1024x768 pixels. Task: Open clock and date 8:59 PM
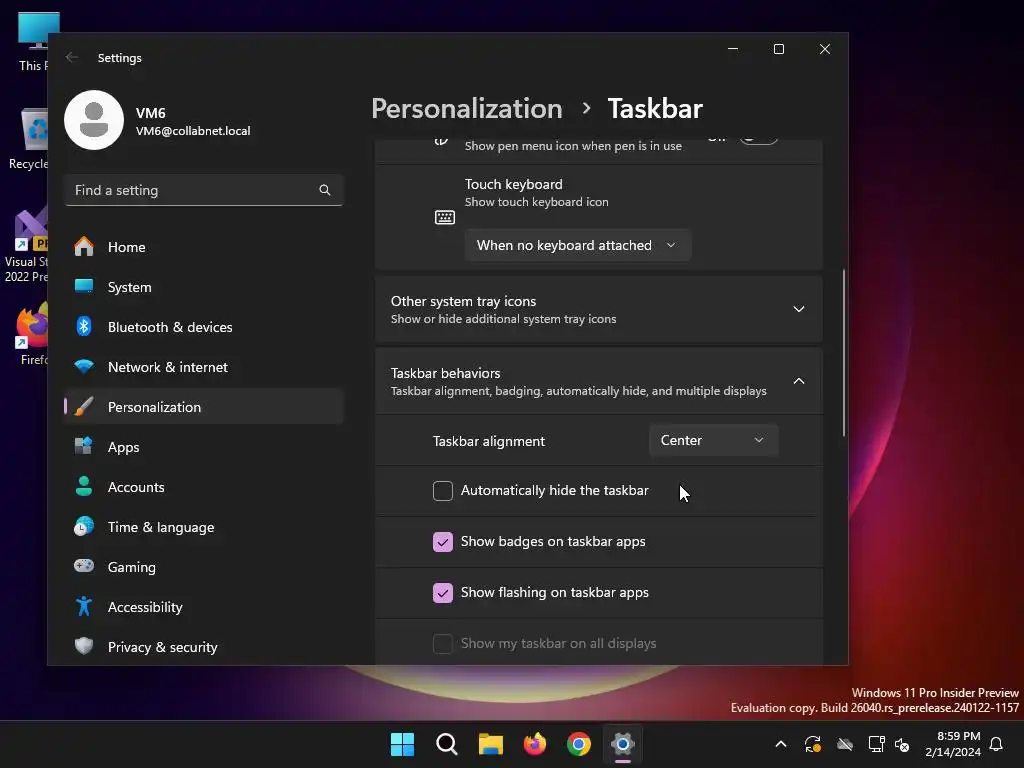tap(953, 744)
